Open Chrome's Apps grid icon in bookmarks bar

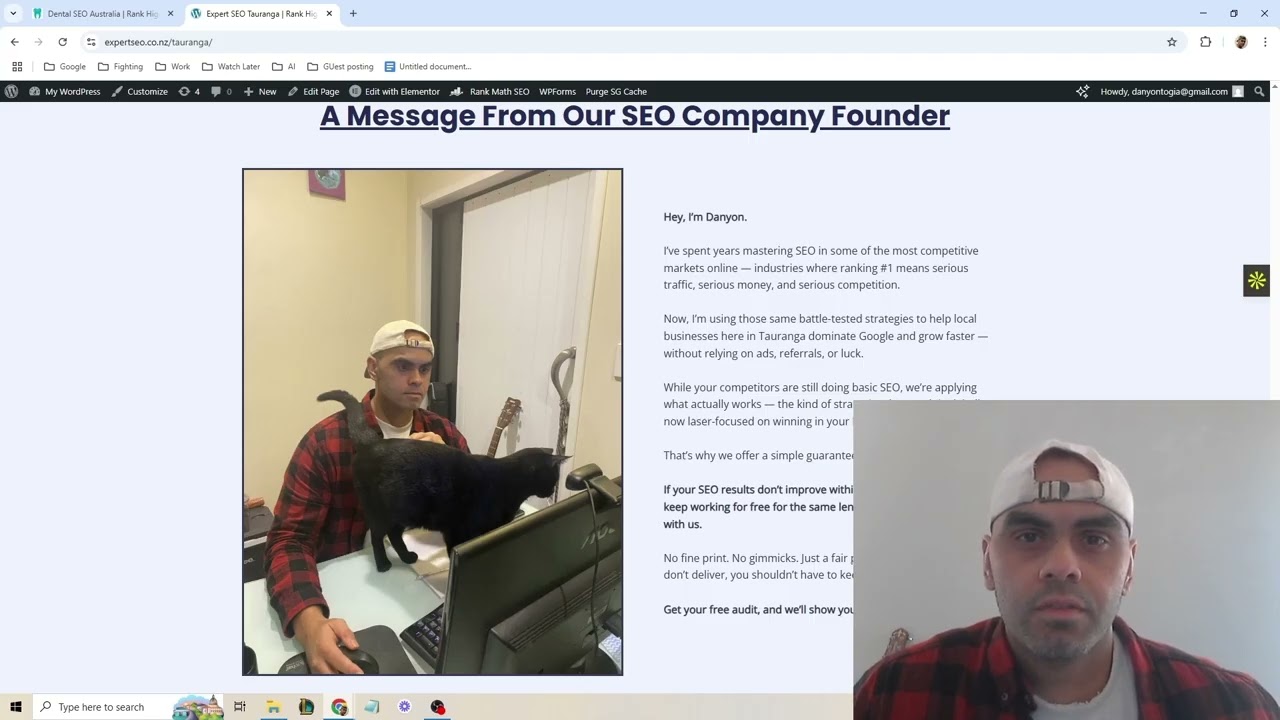[x=17, y=66]
